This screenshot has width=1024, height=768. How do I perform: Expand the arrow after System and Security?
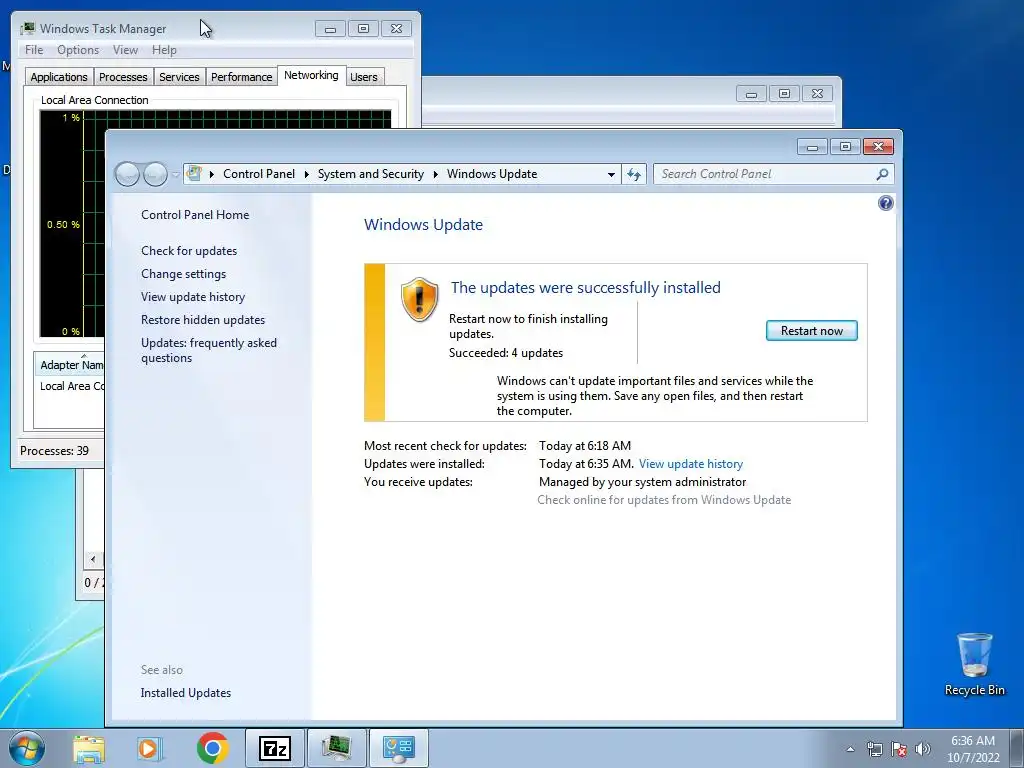pos(436,174)
